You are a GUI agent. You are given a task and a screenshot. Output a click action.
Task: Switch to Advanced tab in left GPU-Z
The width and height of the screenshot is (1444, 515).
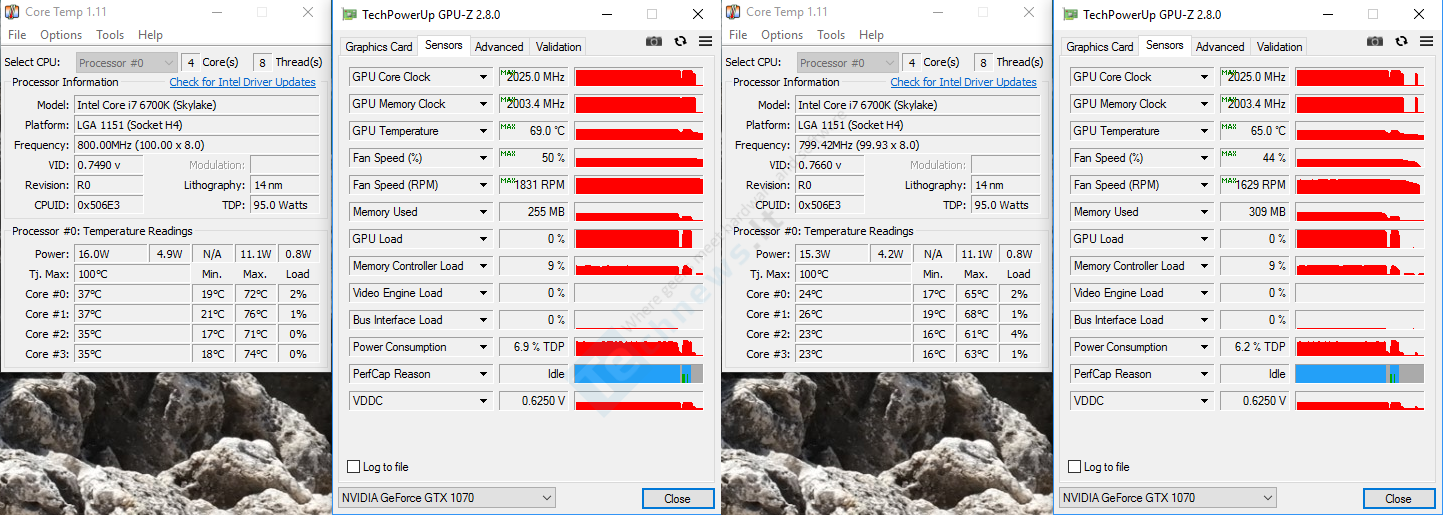(499, 47)
